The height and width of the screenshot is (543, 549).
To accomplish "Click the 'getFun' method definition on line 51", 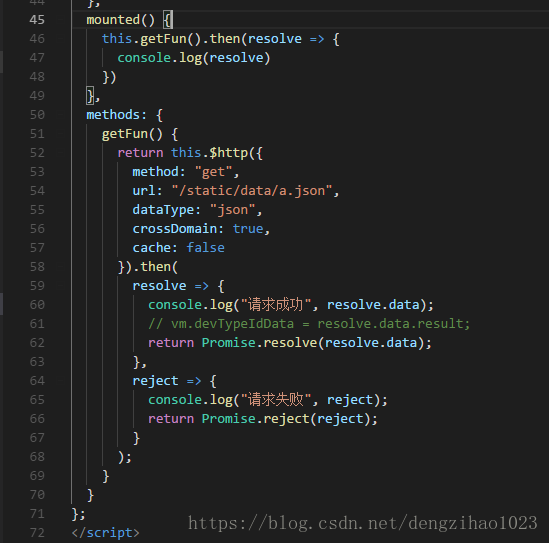I will (x=125, y=134).
